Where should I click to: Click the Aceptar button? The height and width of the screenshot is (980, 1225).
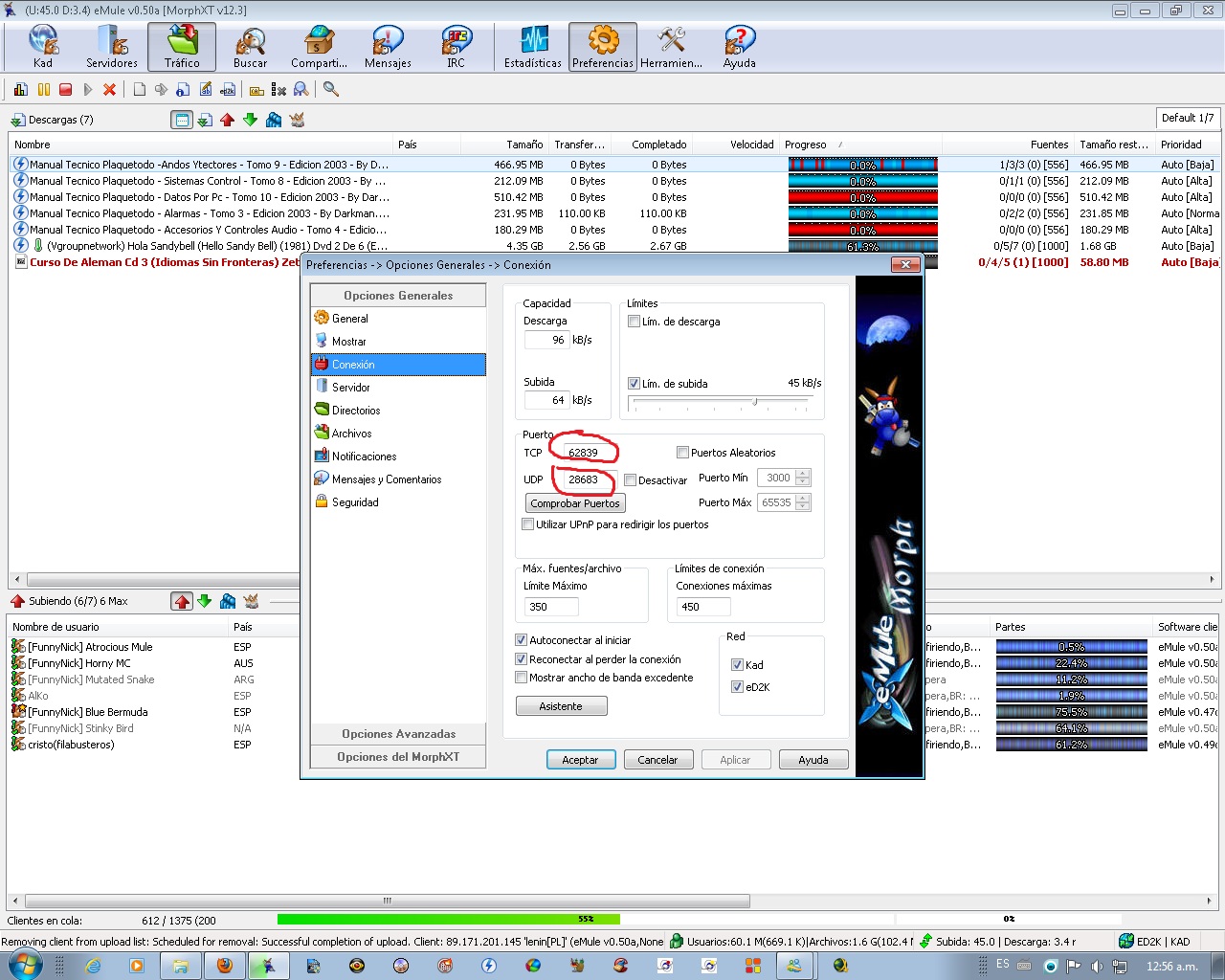580,760
